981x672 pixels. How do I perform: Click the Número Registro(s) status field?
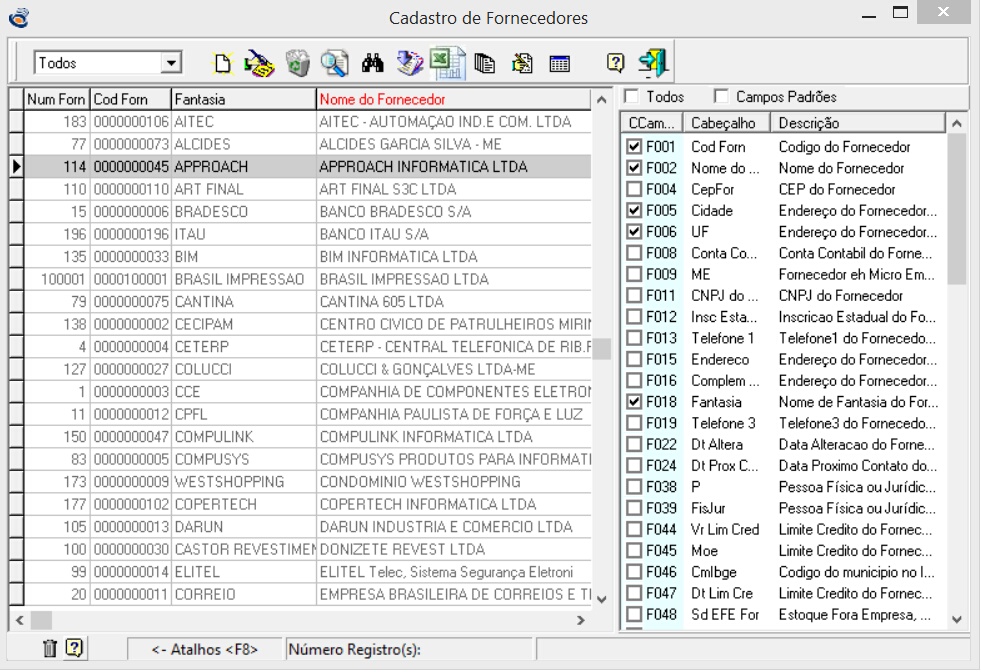pos(409,649)
